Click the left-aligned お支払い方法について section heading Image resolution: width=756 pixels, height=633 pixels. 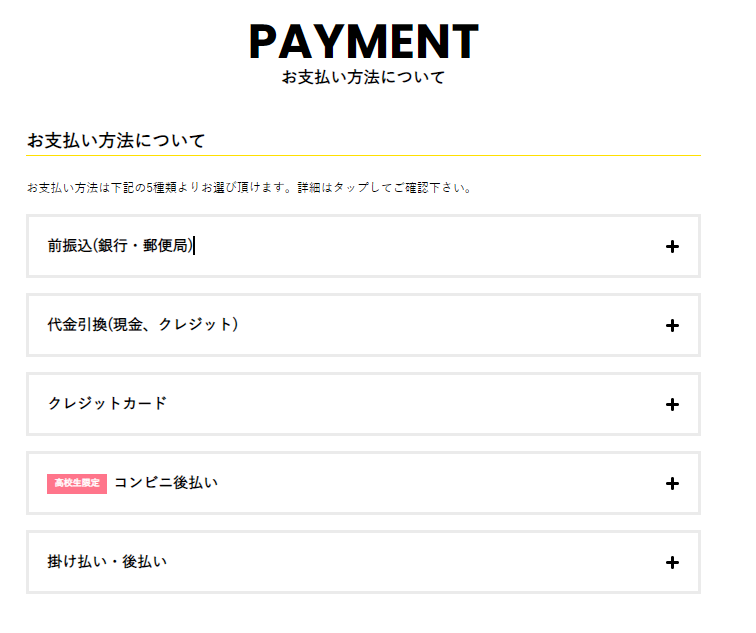[116, 141]
